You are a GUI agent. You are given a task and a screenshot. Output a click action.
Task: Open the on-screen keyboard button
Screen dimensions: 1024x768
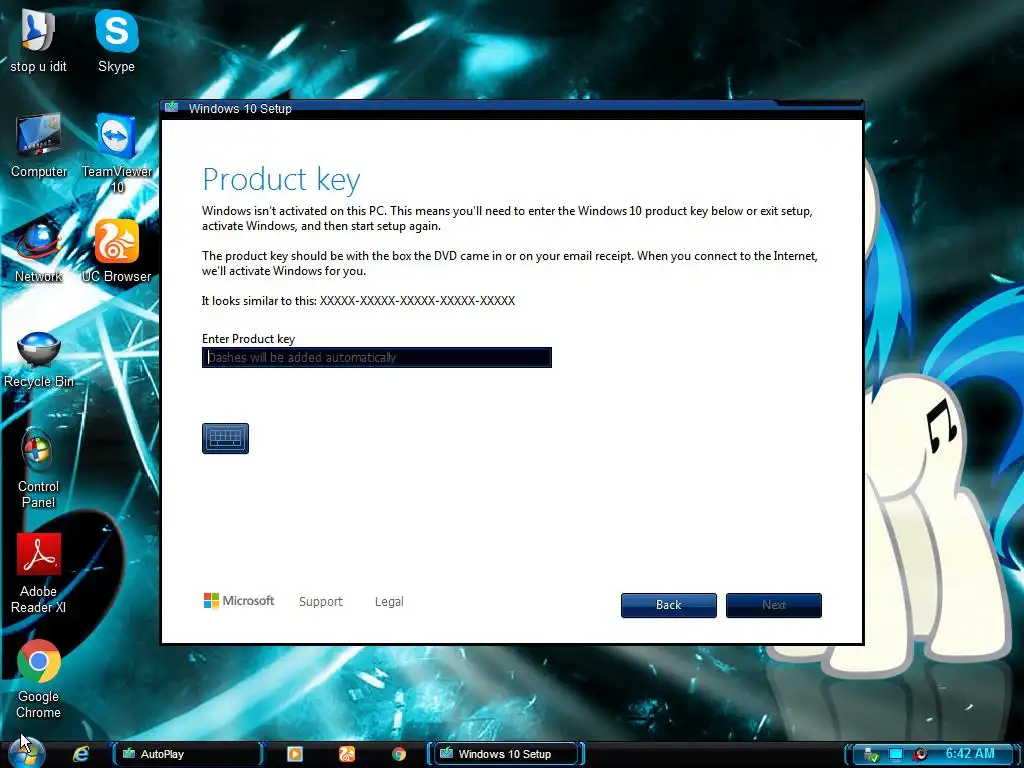225,438
